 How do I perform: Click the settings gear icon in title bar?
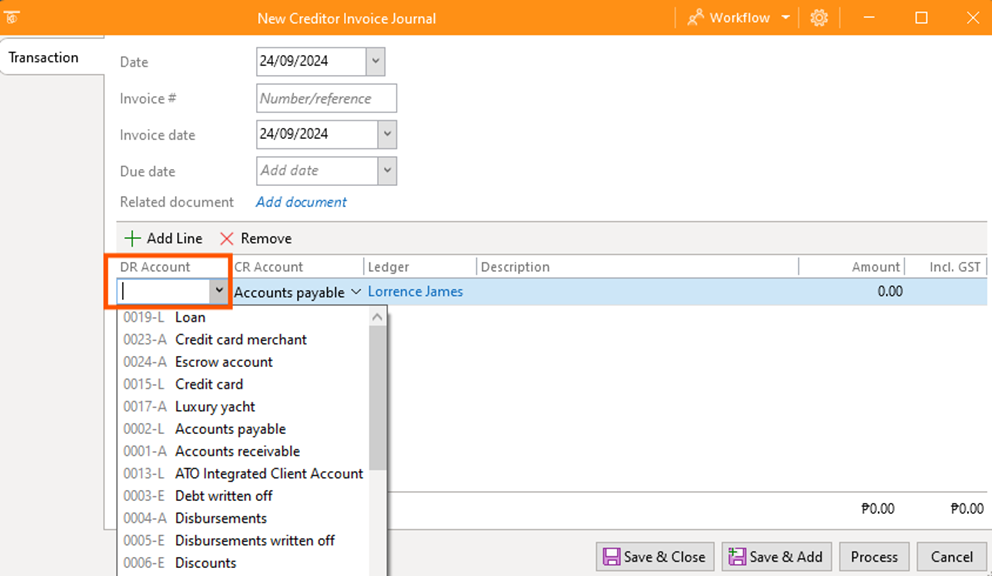820,18
